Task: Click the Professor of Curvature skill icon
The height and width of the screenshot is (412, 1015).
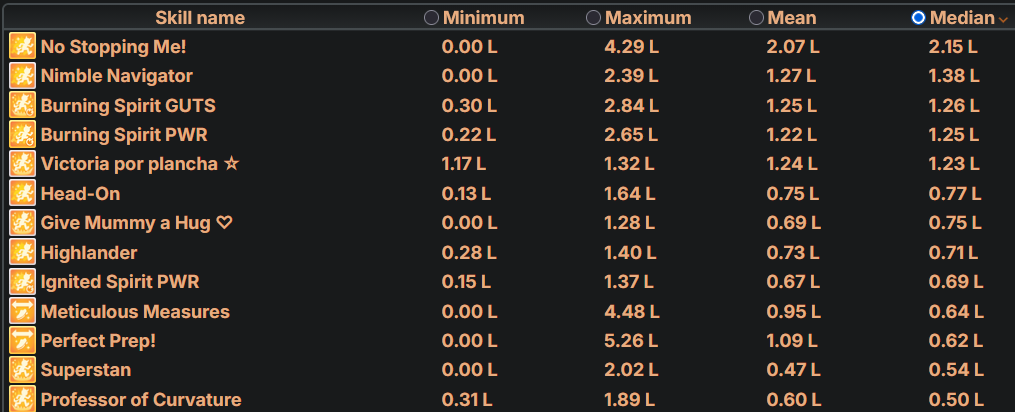Action: point(22,399)
